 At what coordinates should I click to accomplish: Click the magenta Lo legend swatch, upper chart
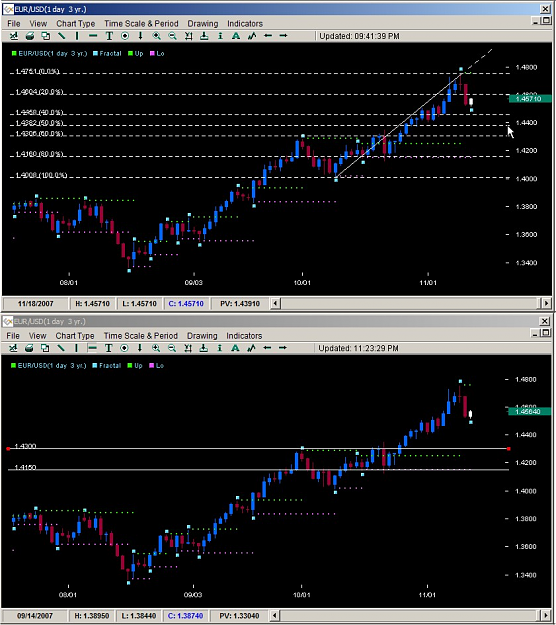pos(152,53)
